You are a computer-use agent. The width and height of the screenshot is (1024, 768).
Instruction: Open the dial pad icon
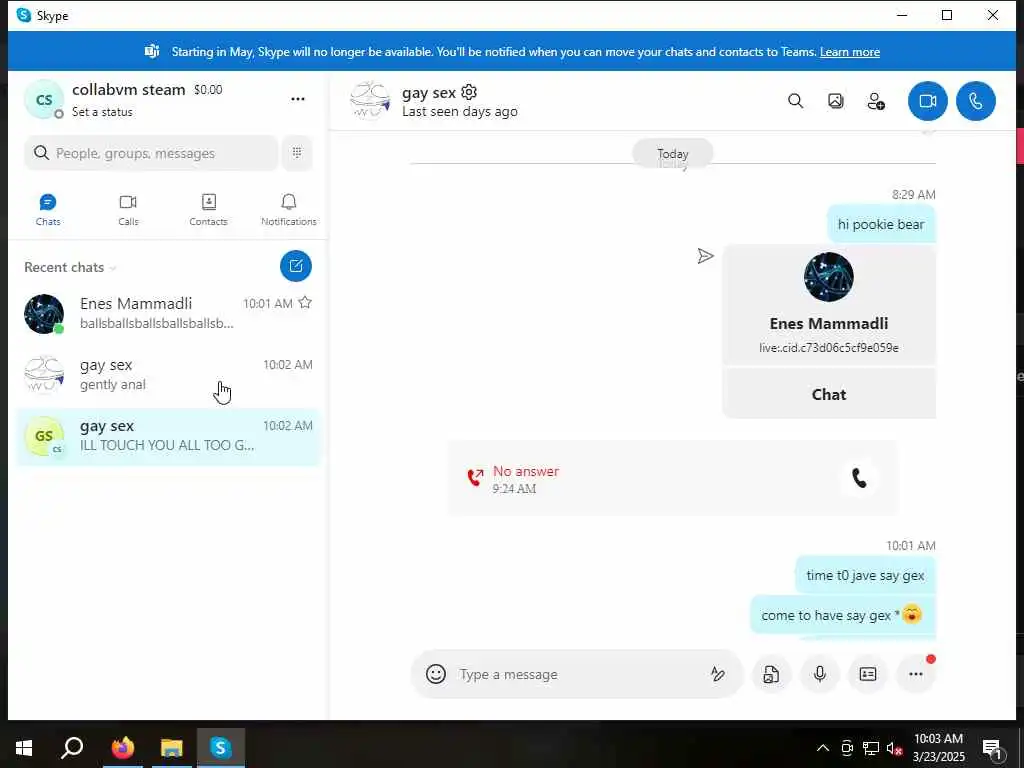tap(297, 153)
